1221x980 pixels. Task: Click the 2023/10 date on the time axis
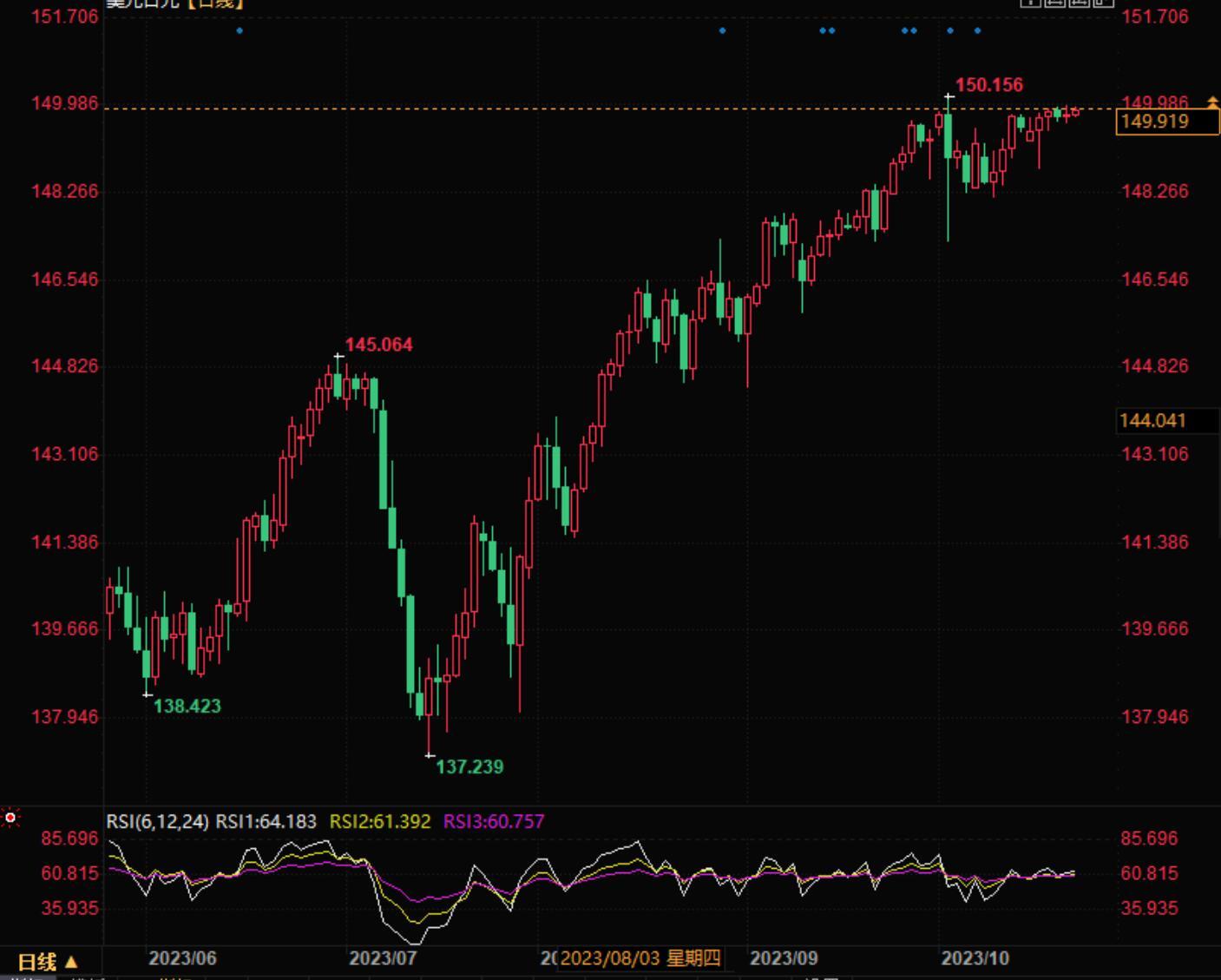pos(975,958)
